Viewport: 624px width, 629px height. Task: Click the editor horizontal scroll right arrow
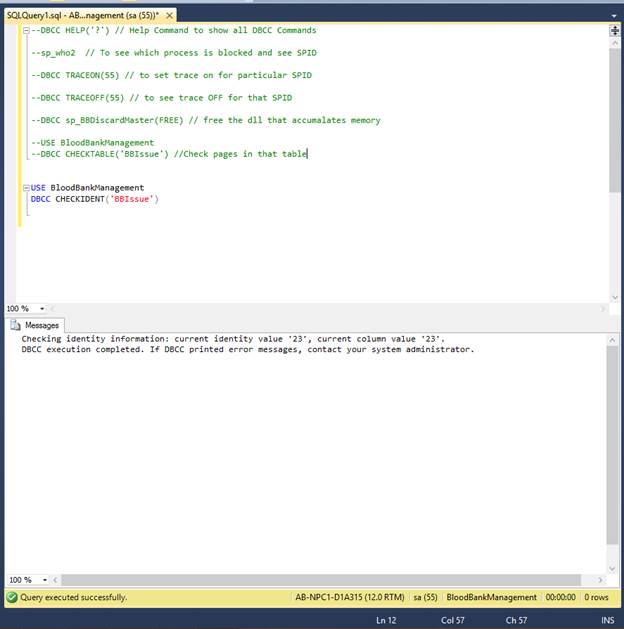pyautogui.click(x=602, y=308)
